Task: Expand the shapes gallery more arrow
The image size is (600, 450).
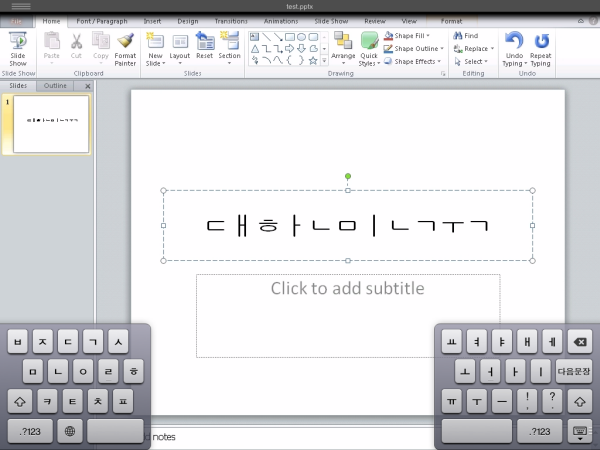Action: 324,60
